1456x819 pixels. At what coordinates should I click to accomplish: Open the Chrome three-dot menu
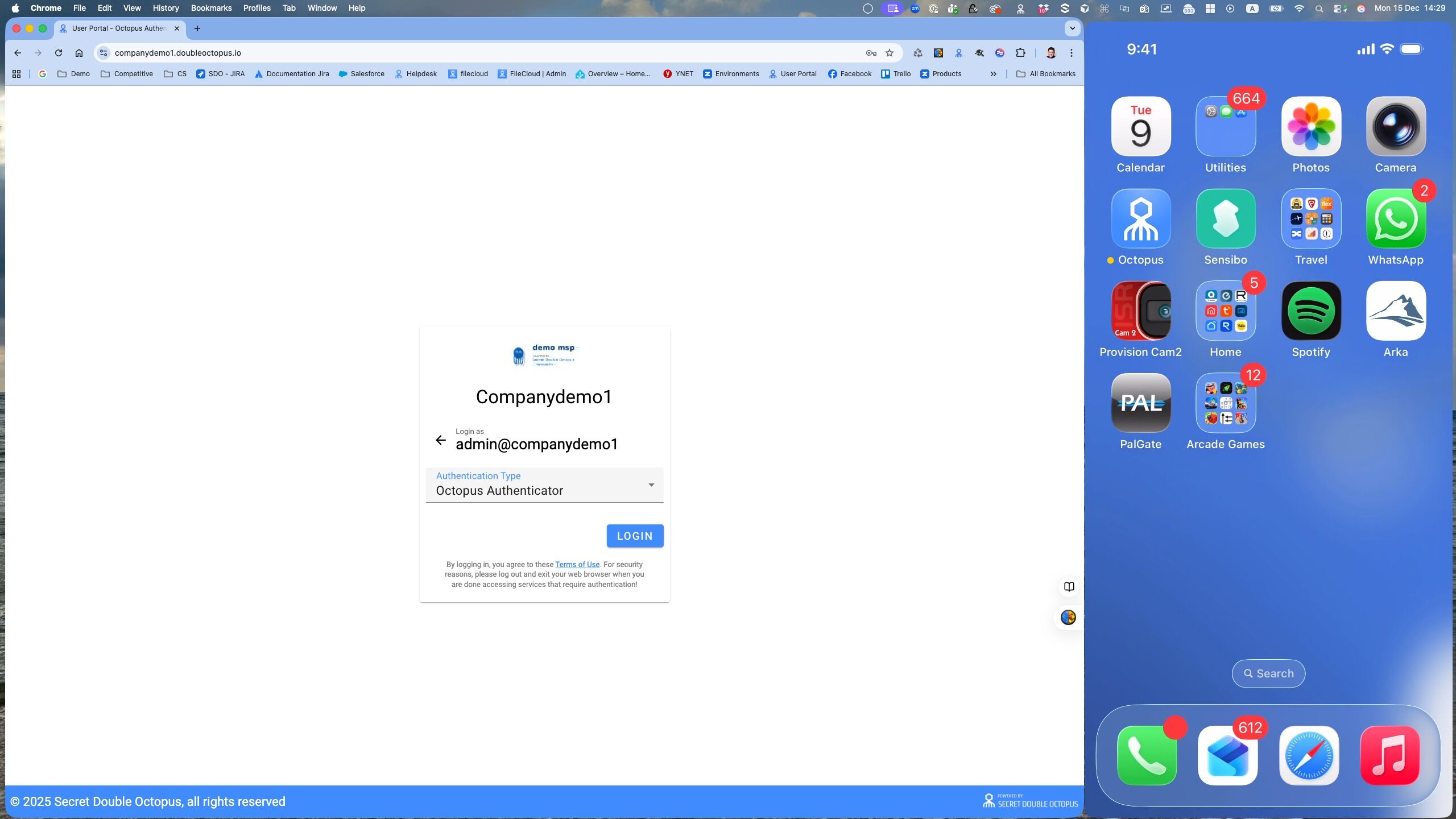click(1072, 53)
